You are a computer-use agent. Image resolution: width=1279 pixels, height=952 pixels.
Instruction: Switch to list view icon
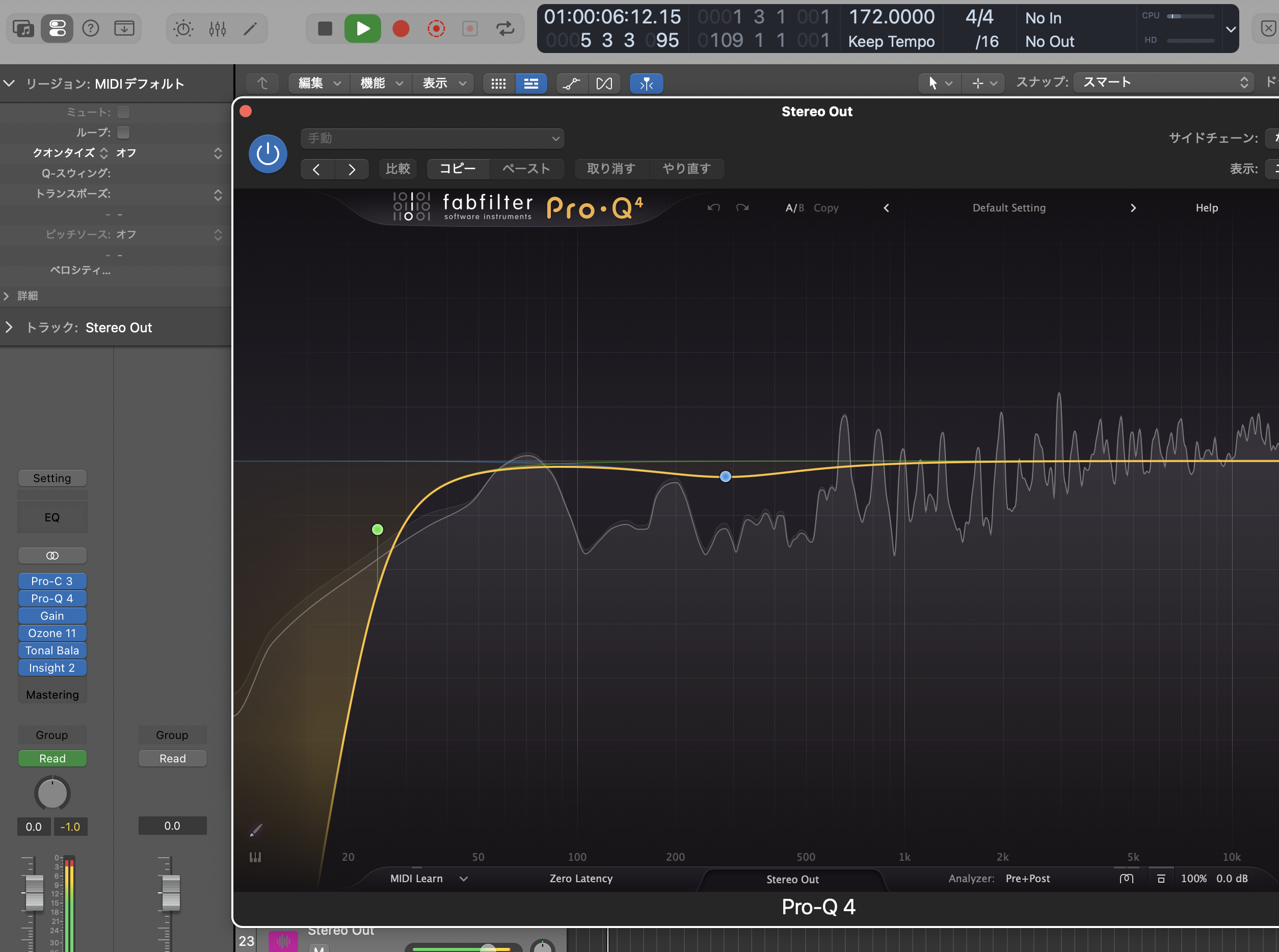[531, 84]
